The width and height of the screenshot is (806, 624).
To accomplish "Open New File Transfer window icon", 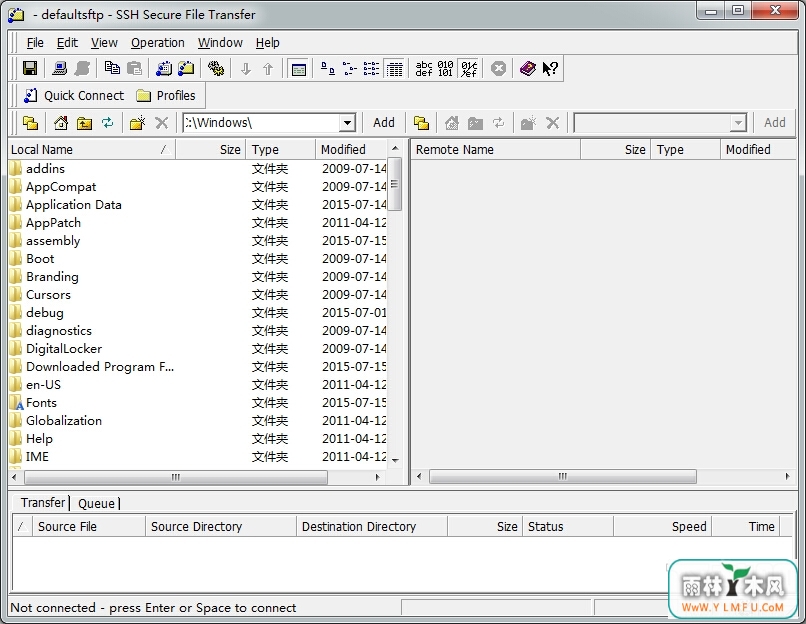I will pyautogui.click(x=186, y=68).
